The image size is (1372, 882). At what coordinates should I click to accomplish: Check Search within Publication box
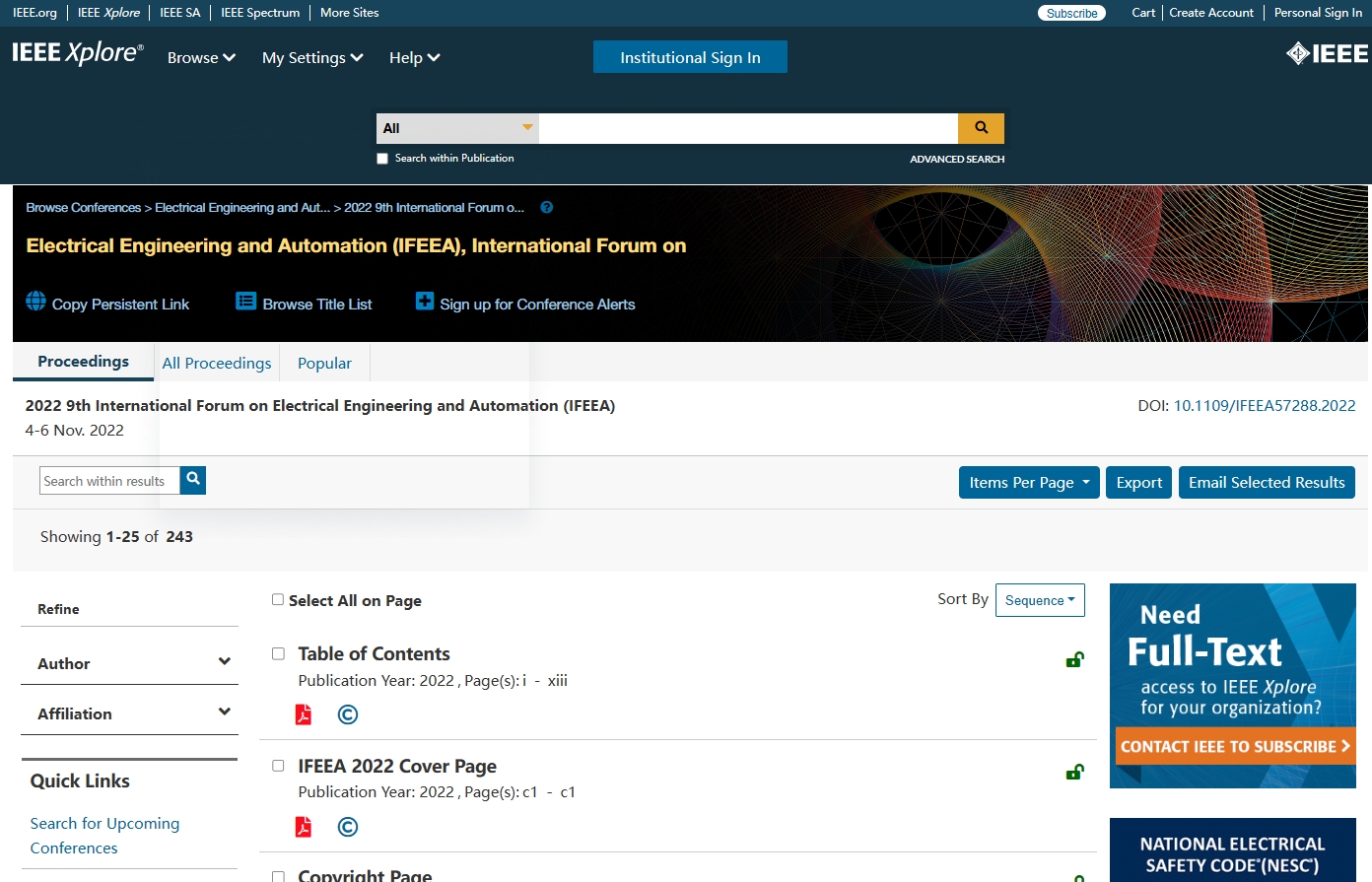tap(382, 159)
